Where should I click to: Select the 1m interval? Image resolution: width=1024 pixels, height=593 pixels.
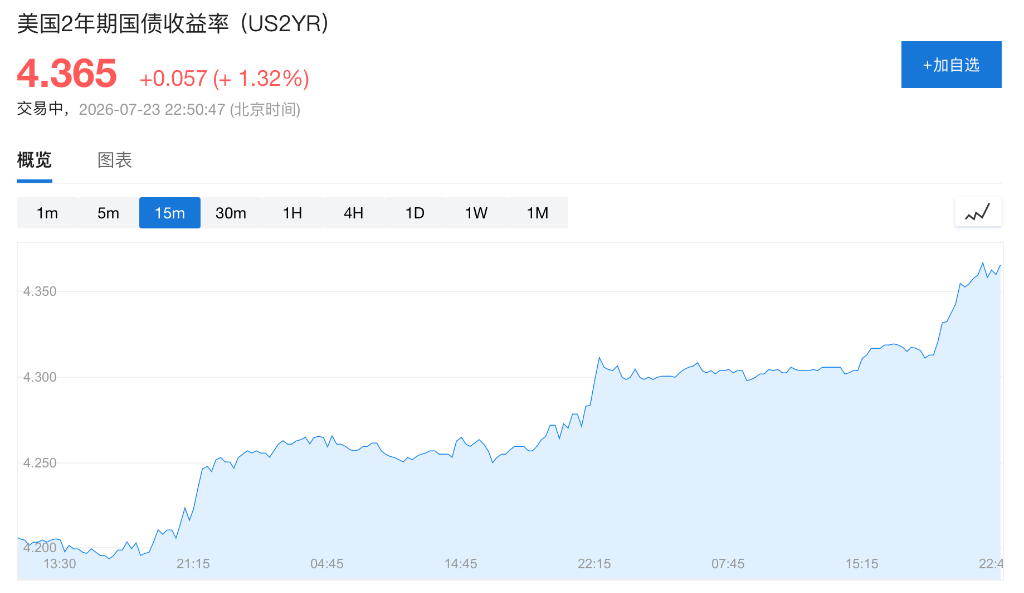pyautogui.click(x=47, y=213)
